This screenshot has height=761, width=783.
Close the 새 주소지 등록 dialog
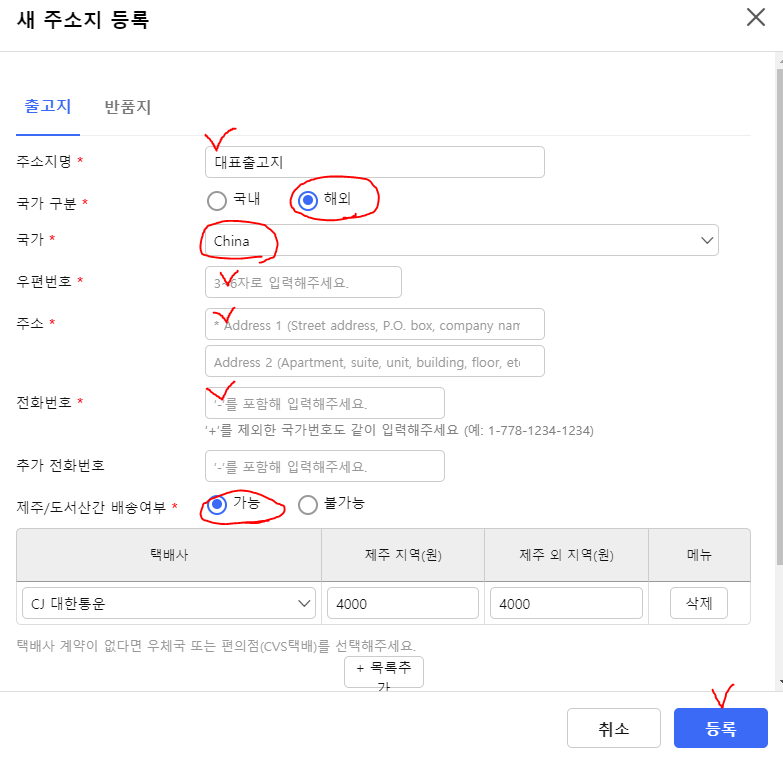tap(756, 17)
